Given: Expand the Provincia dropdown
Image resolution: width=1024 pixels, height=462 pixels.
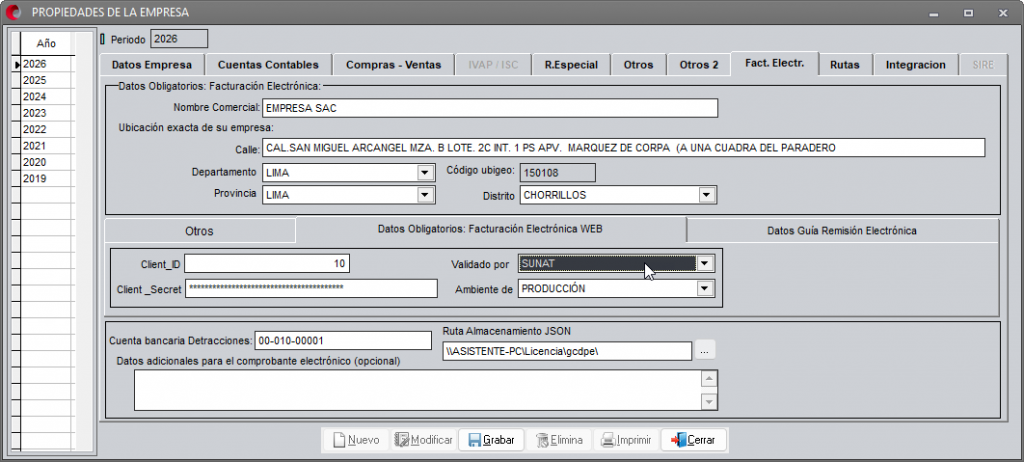Looking at the screenshot, I should [426, 195].
